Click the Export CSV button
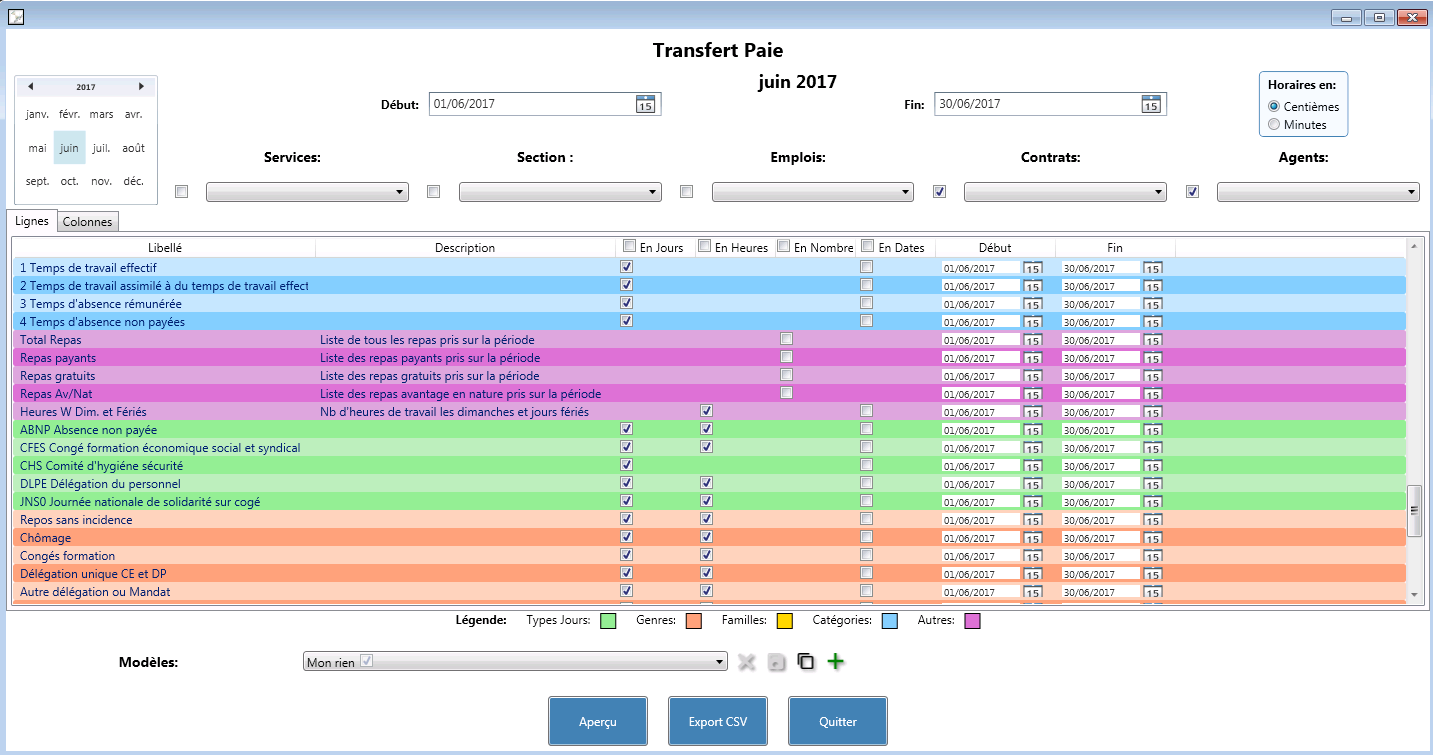The image size is (1433, 755). click(718, 721)
